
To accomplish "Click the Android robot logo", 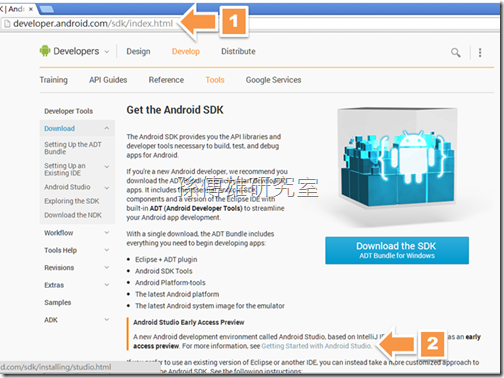I will coord(45,51).
